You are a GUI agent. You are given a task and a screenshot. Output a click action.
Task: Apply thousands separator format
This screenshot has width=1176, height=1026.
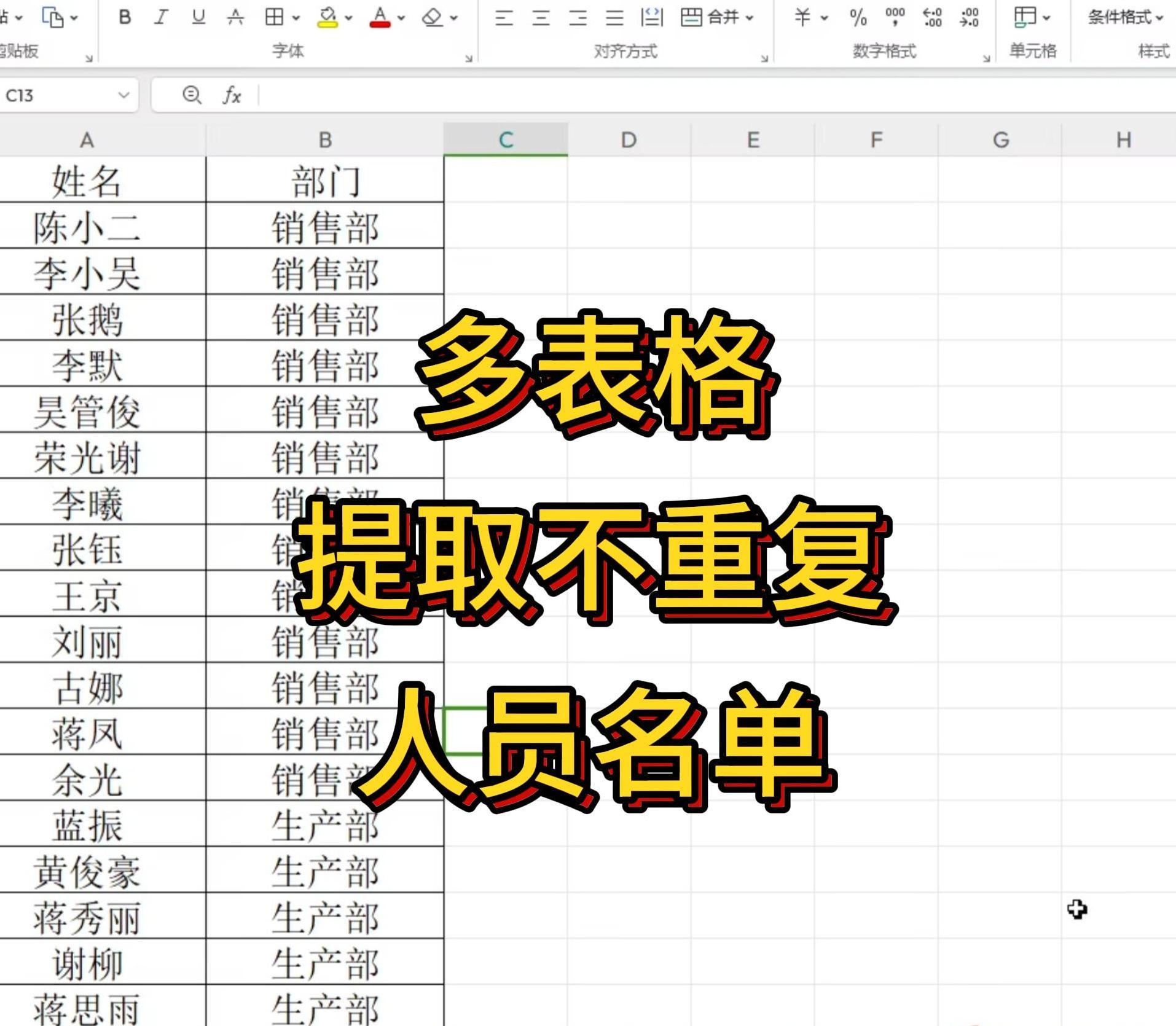click(x=895, y=17)
